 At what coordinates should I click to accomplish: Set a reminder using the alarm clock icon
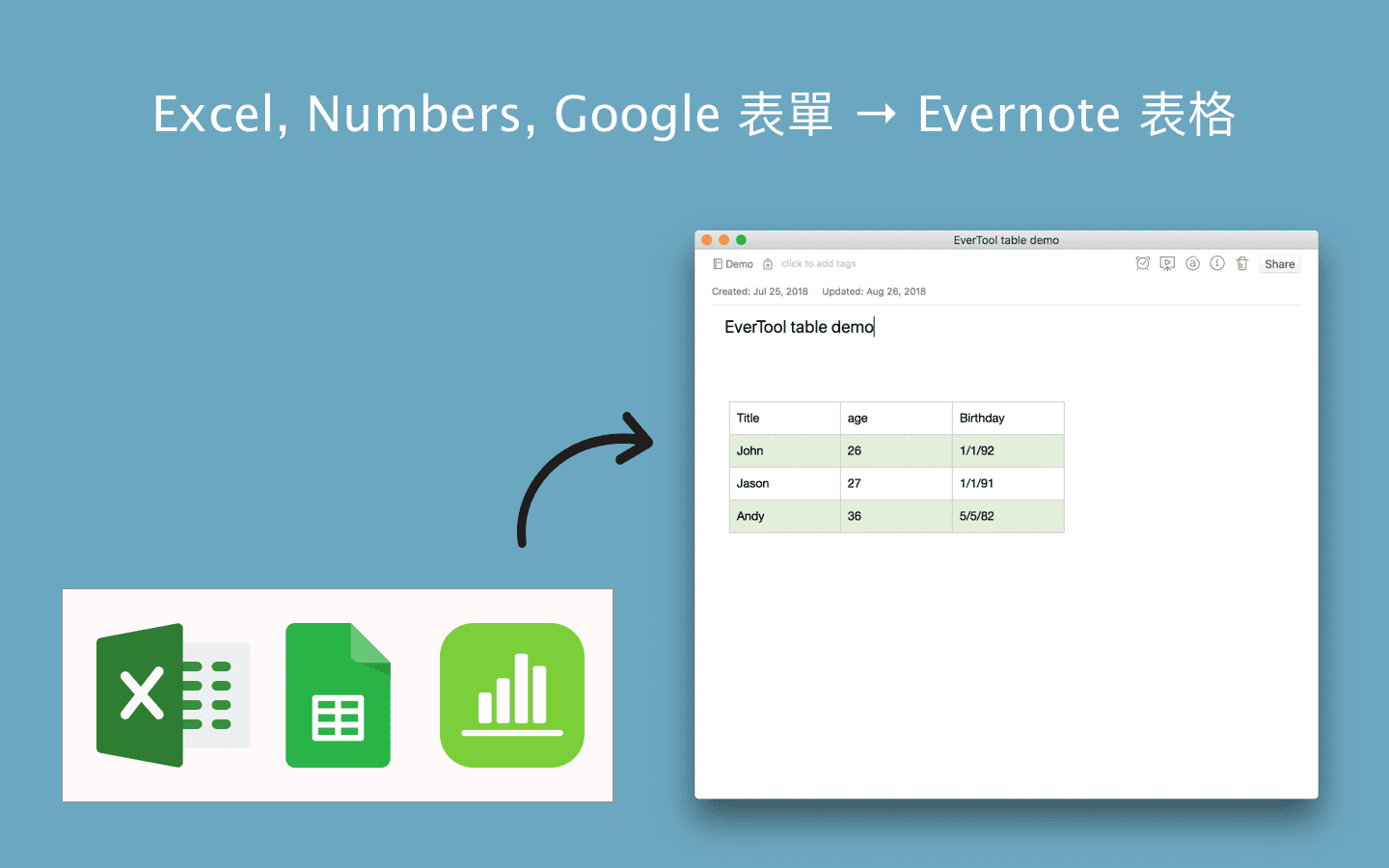[1143, 263]
